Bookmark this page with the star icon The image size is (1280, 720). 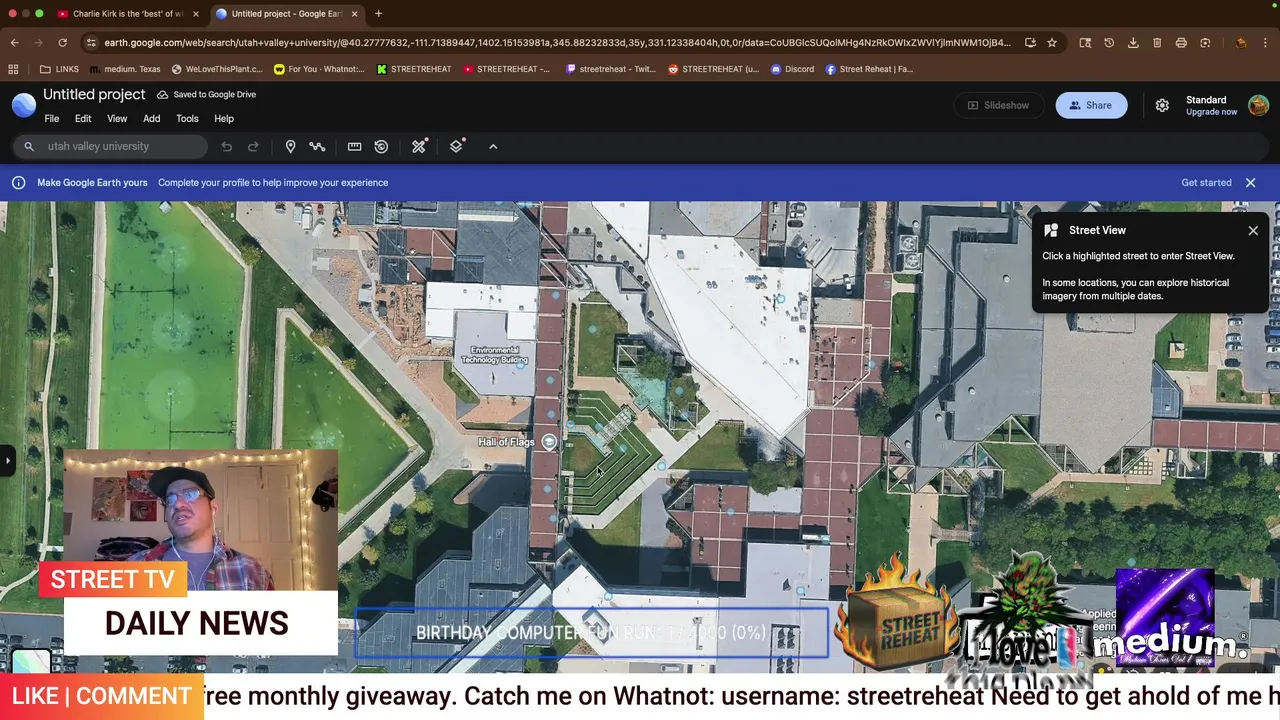(1052, 43)
